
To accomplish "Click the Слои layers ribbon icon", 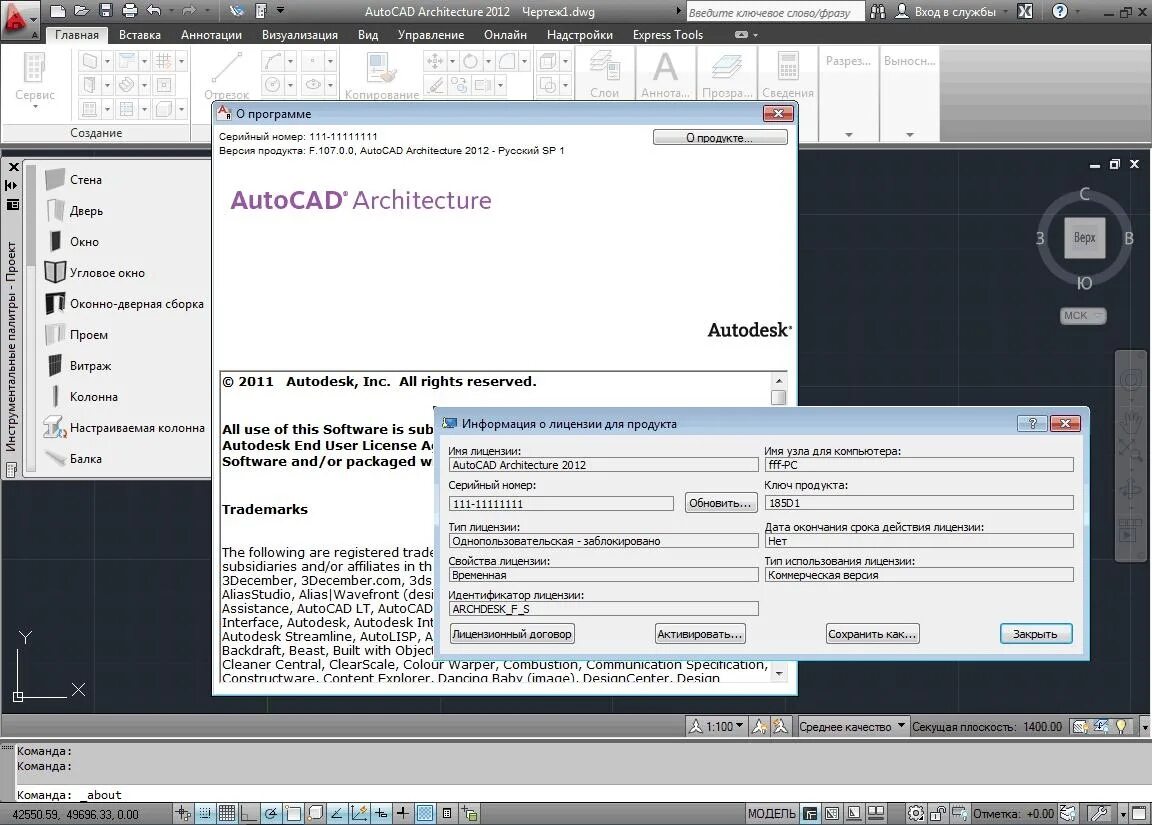I will pyautogui.click(x=605, y=73).
